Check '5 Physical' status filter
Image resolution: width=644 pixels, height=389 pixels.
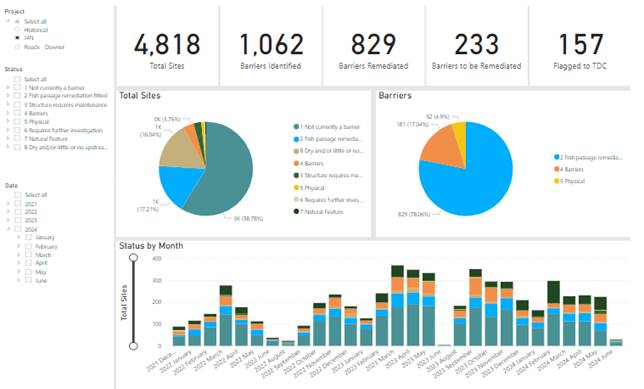point(17,122)
